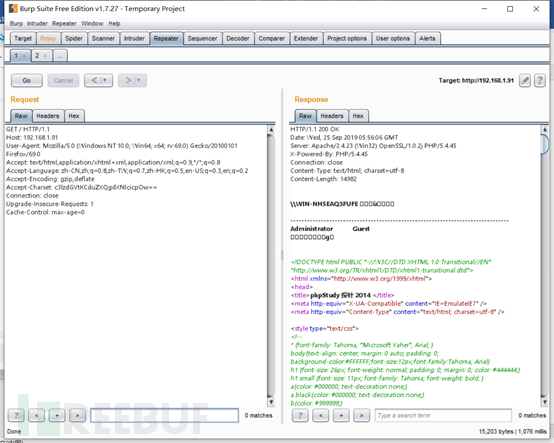Close Repeater tab 2 with its x

[45, 56]
